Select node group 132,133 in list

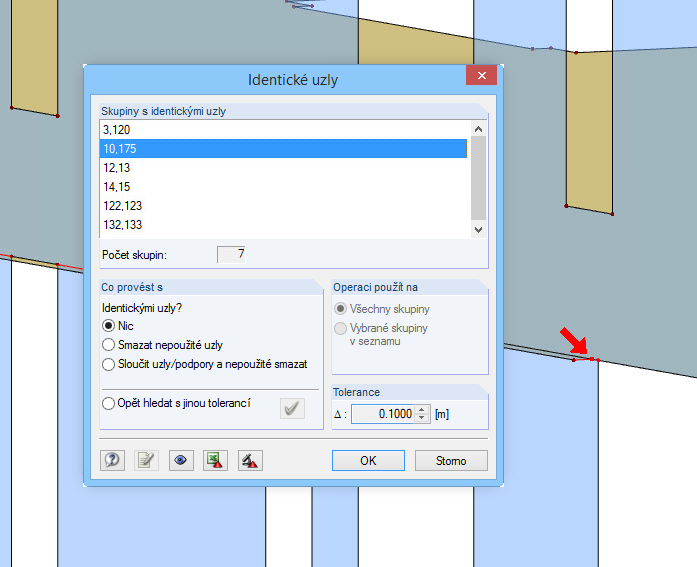(x=284, y=225)
